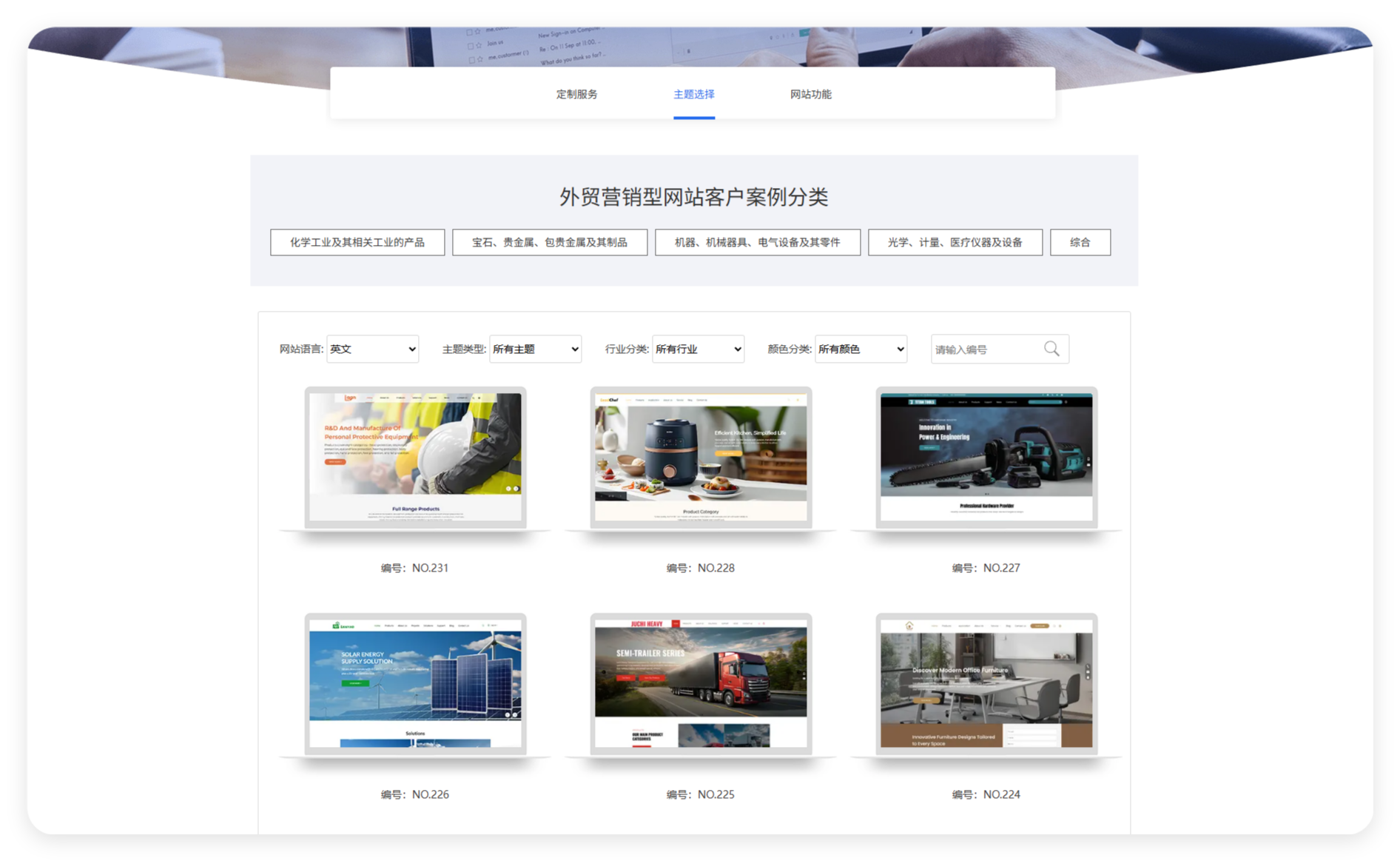1400x861 pixels.
Task: Click the 宝石、贵金属、包贵金属及其制品 category
Action: [x=549, y=242]
